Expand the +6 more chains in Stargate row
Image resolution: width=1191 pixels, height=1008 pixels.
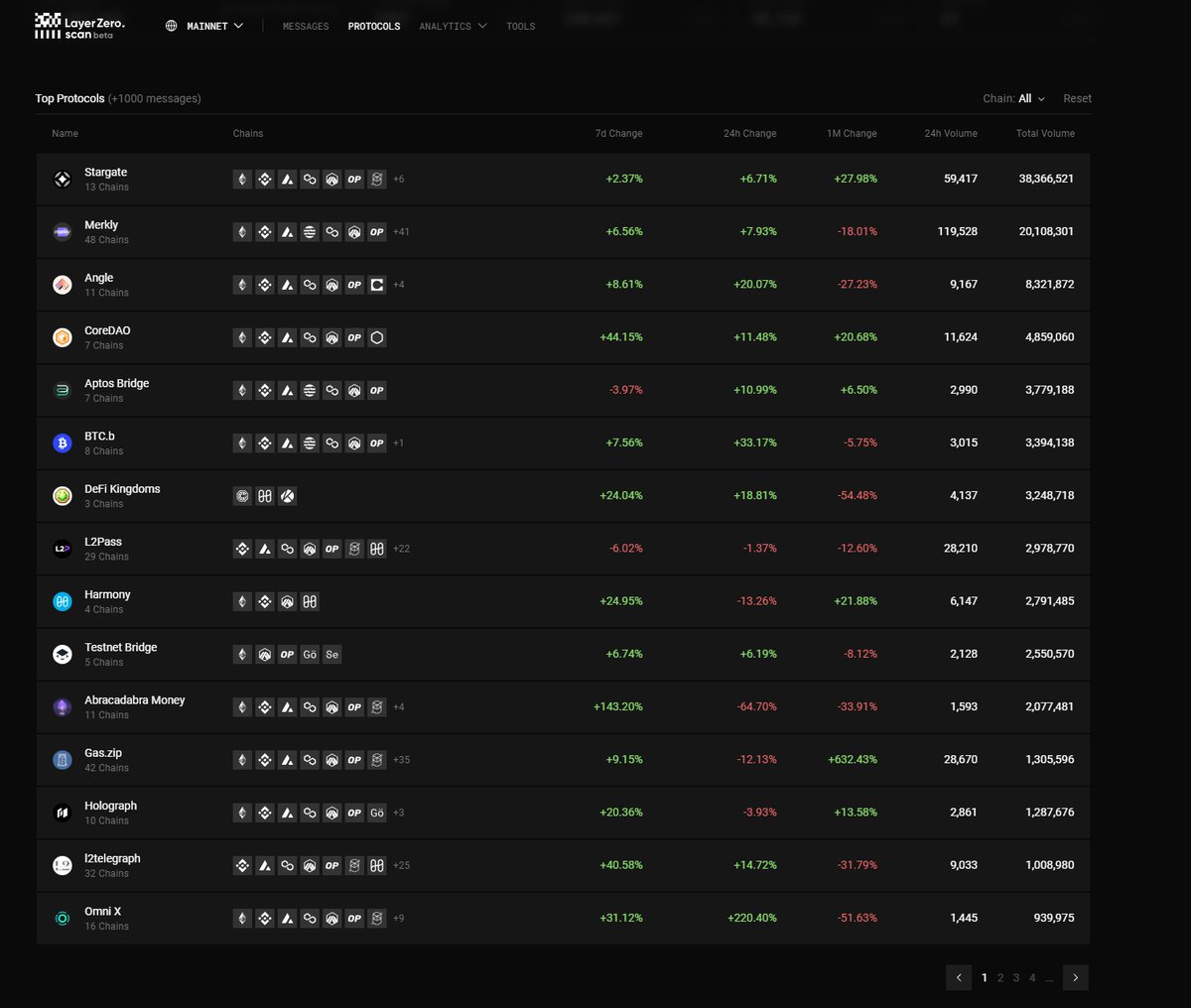point(398,180)
